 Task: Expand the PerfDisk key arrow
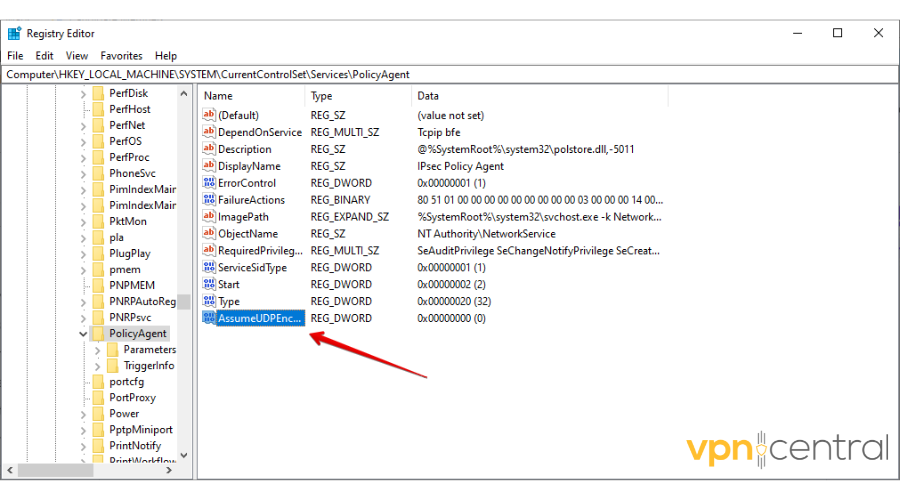[82, 93]
